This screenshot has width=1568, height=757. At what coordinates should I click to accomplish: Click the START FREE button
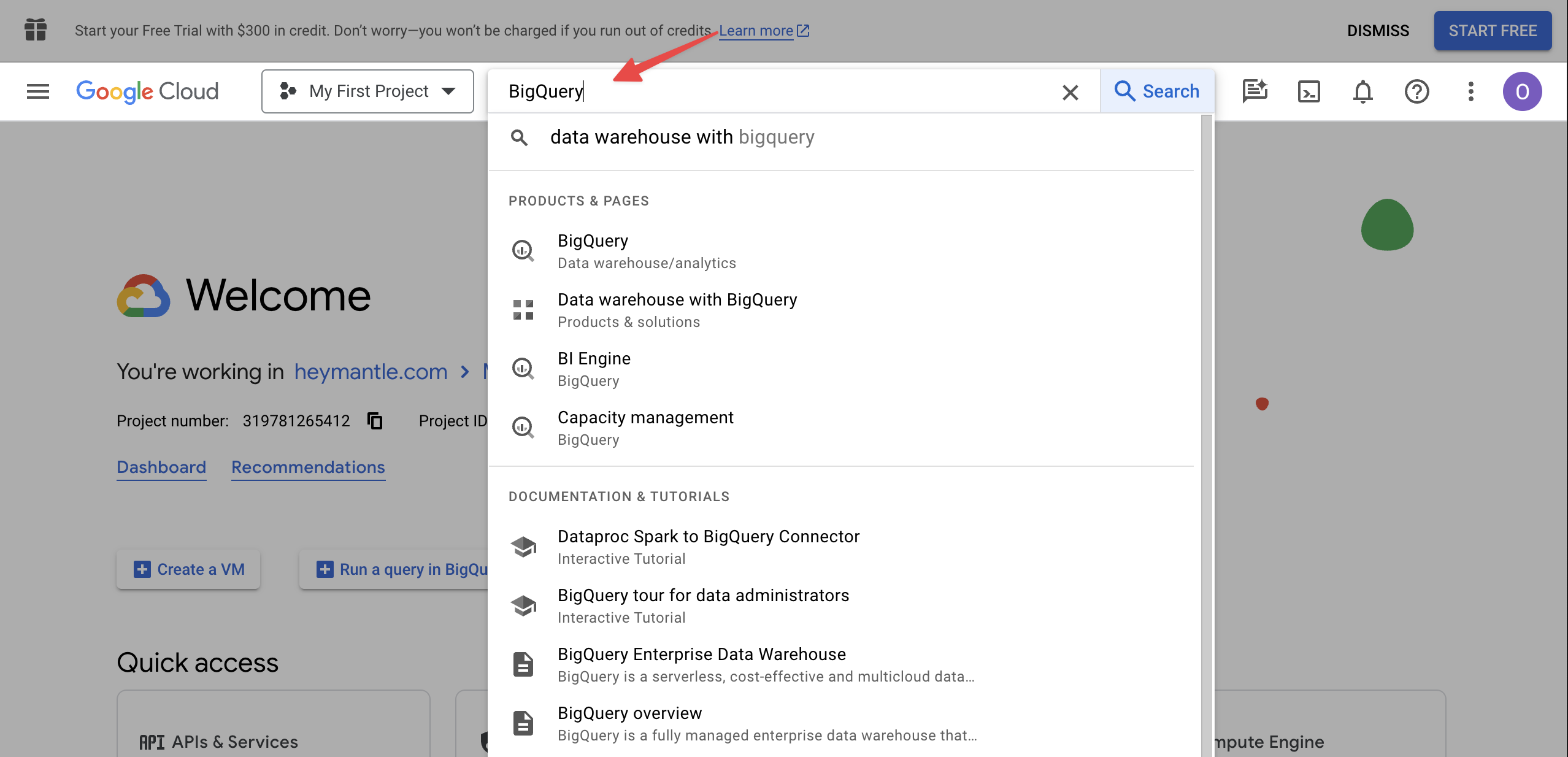1492,30
